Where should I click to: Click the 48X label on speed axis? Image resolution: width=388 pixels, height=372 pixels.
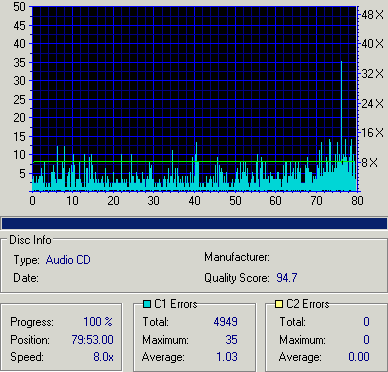pos(373,14)
